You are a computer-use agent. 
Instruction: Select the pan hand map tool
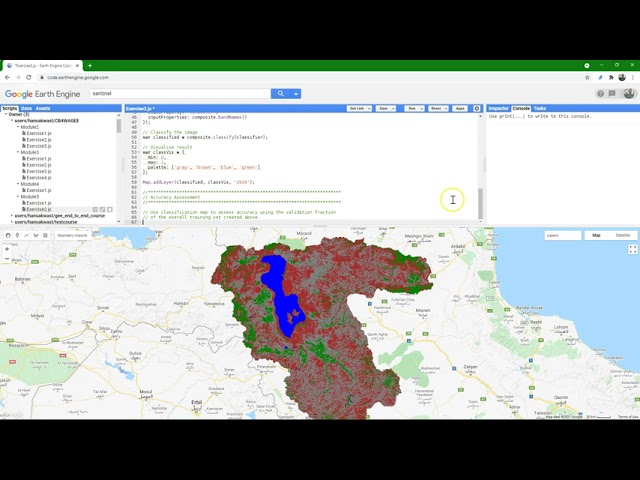[8, 236]
